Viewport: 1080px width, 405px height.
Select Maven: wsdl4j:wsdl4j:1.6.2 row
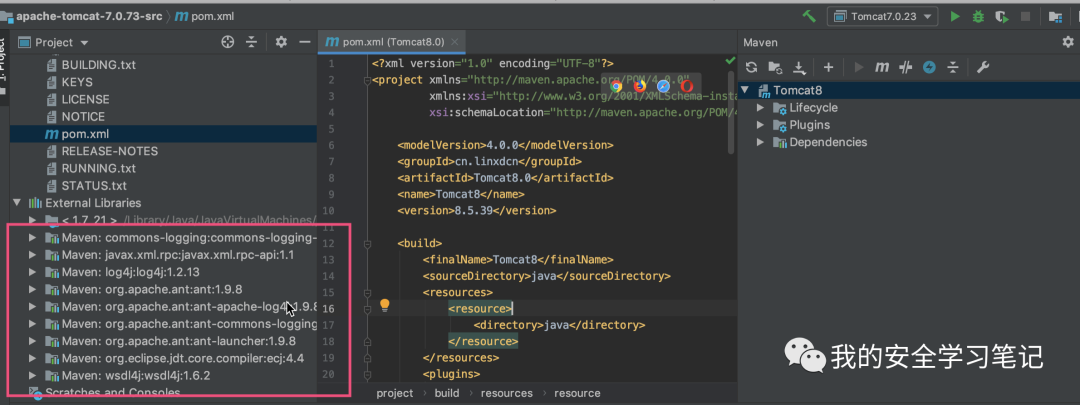click(163, 375)
